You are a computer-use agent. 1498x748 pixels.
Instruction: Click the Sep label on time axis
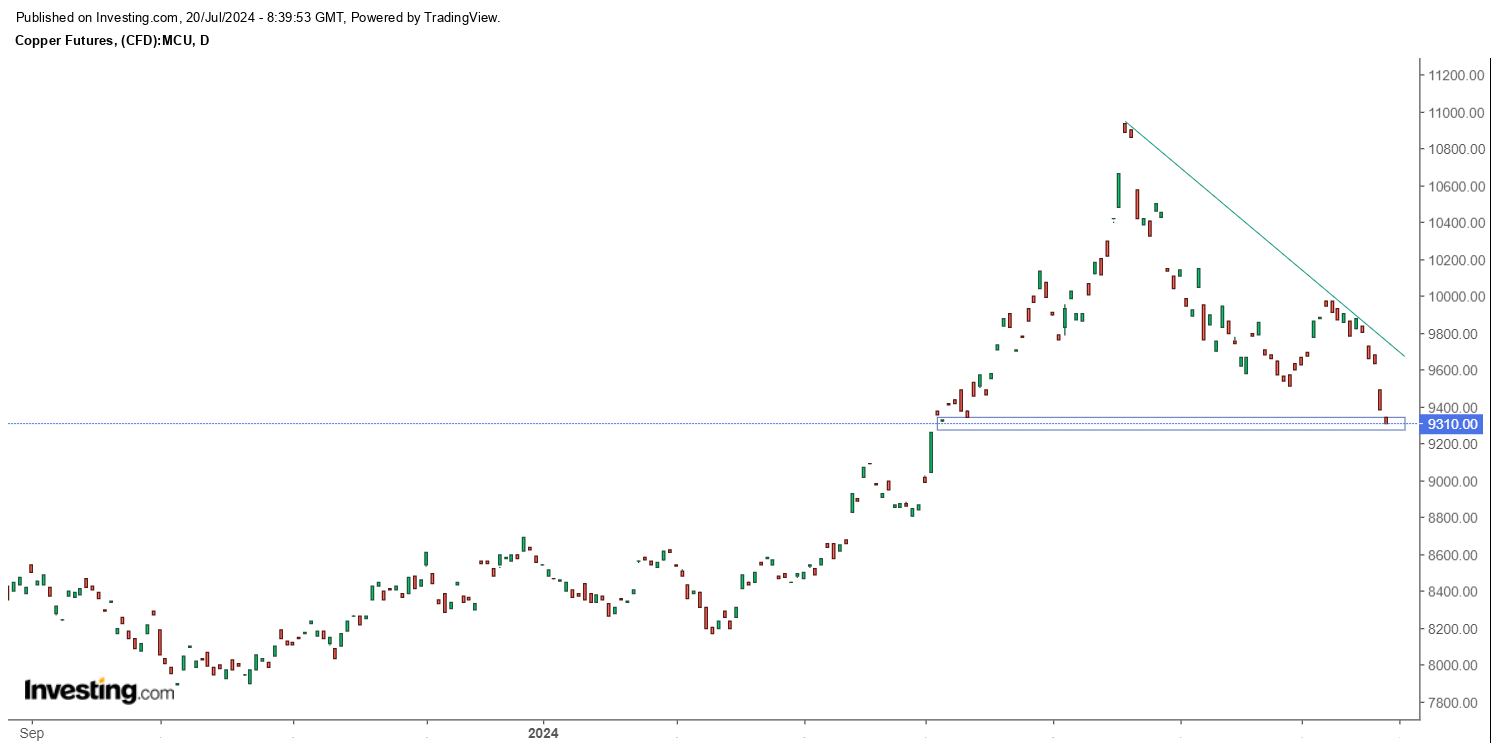click(x=32, y=733)
